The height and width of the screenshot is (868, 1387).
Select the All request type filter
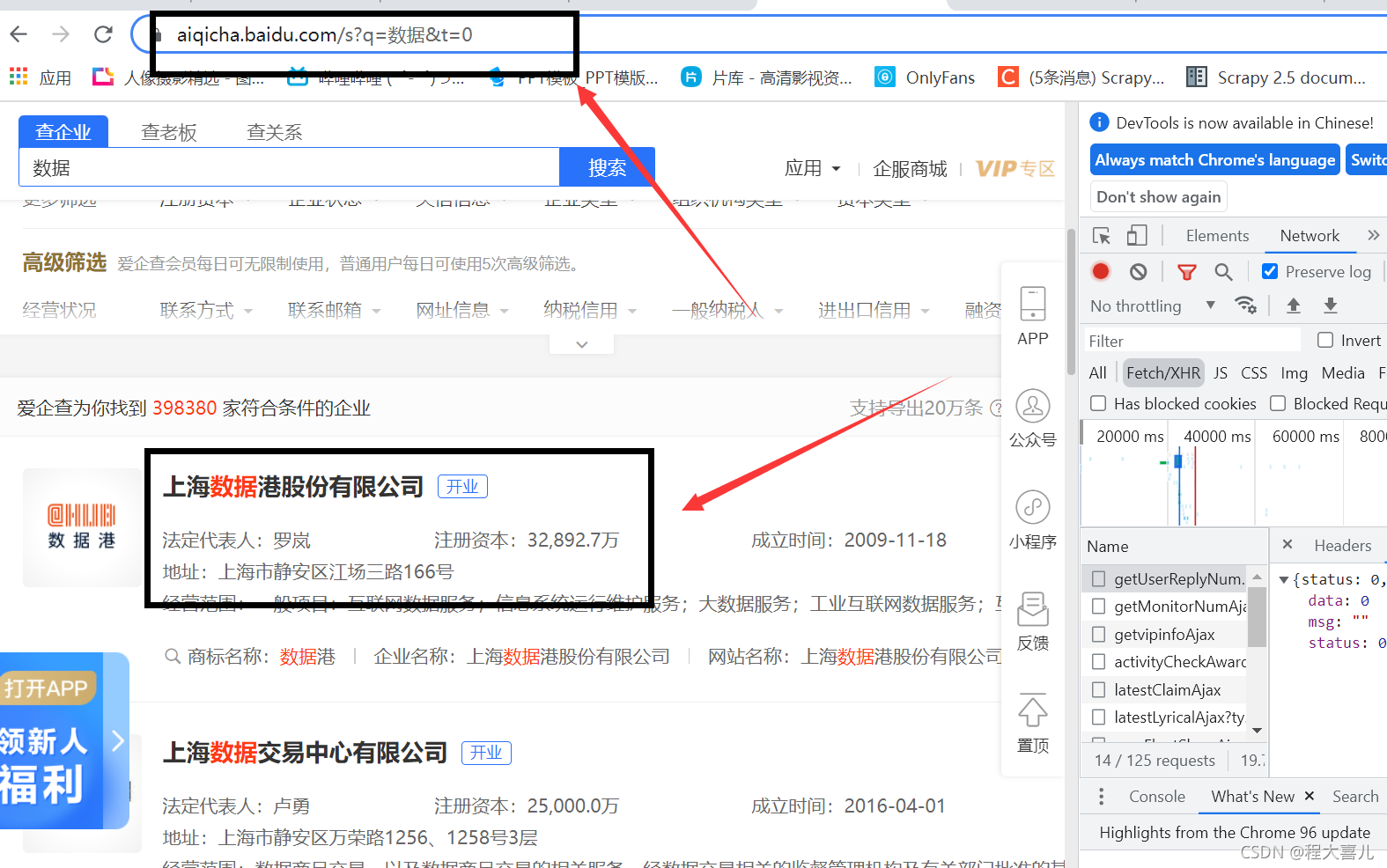pos(1098,372)
